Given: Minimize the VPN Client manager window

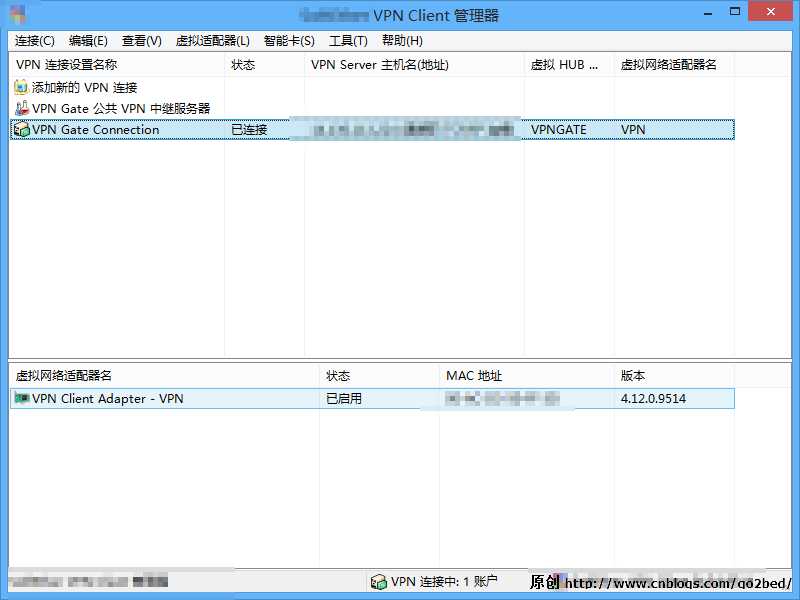Looking at the screenshot, I should coord(708,12).
